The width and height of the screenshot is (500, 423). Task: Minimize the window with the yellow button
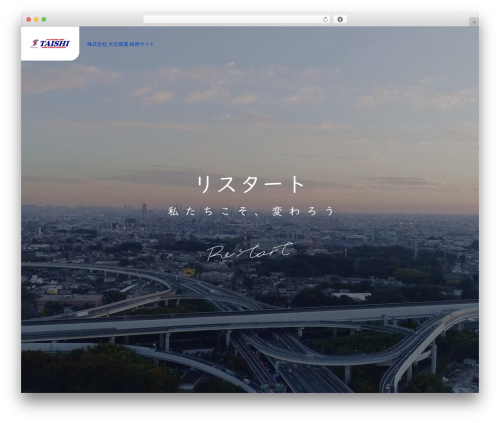pyautogui.click(x=36, y=19)
